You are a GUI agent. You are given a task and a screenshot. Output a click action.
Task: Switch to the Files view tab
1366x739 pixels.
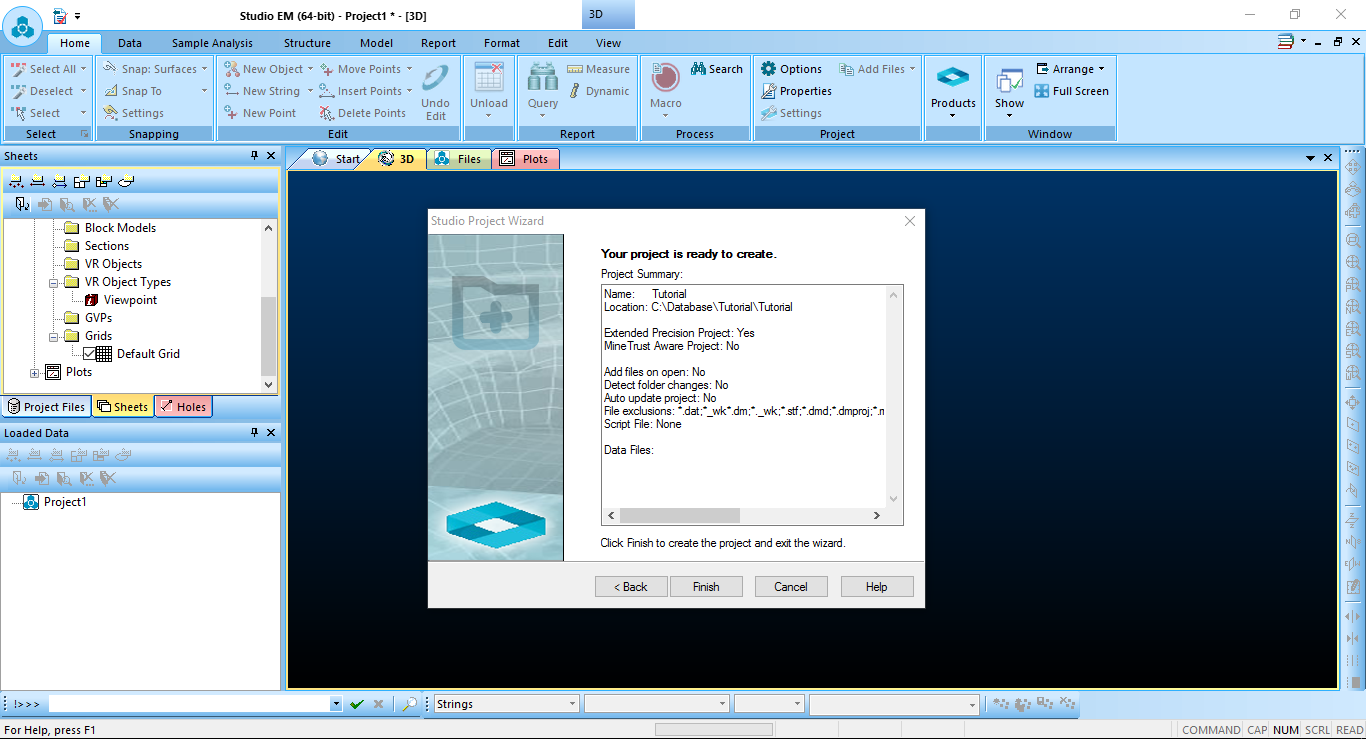click(459, 159)
